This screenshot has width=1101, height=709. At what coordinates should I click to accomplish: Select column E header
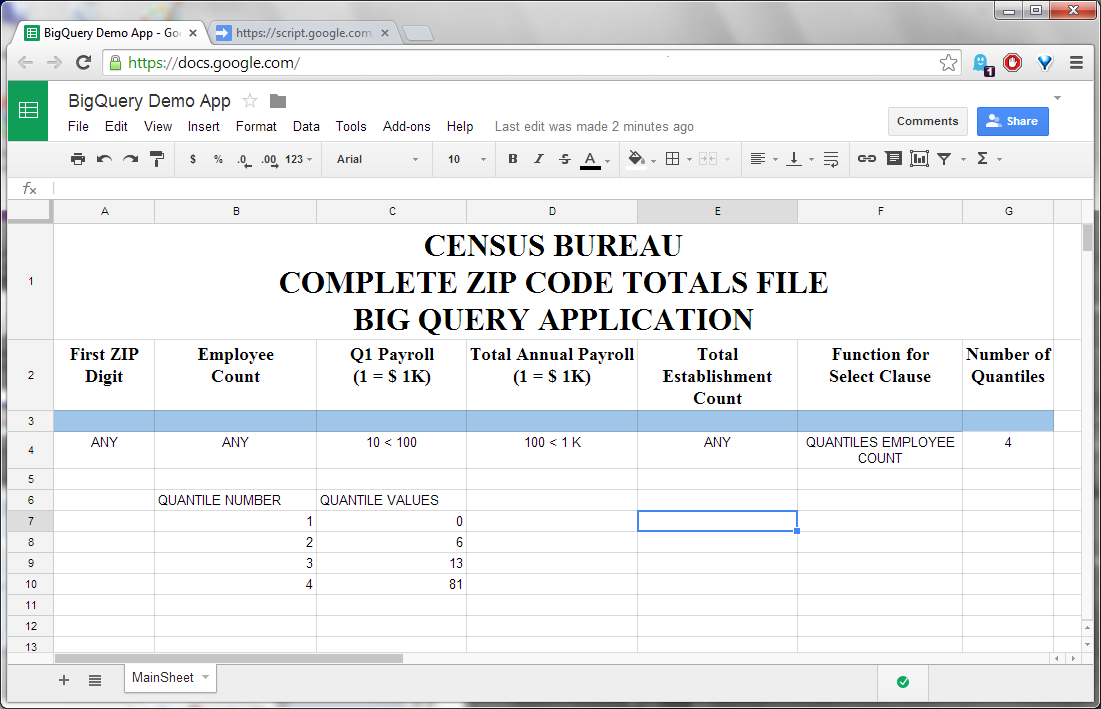tap(718, 211)
